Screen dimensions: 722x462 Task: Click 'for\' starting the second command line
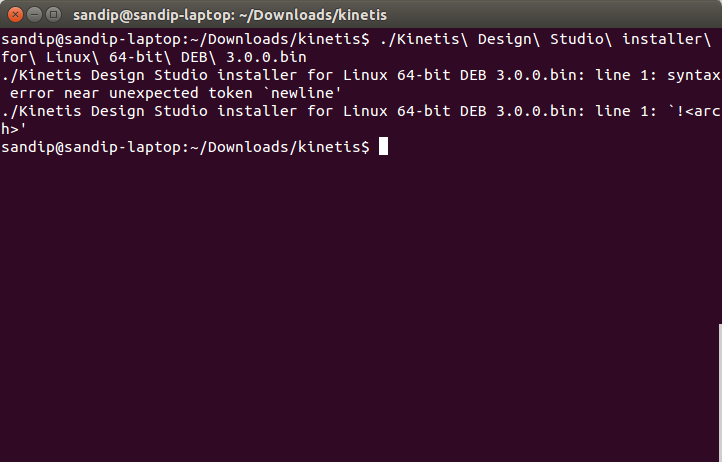[x=18, y=57]
